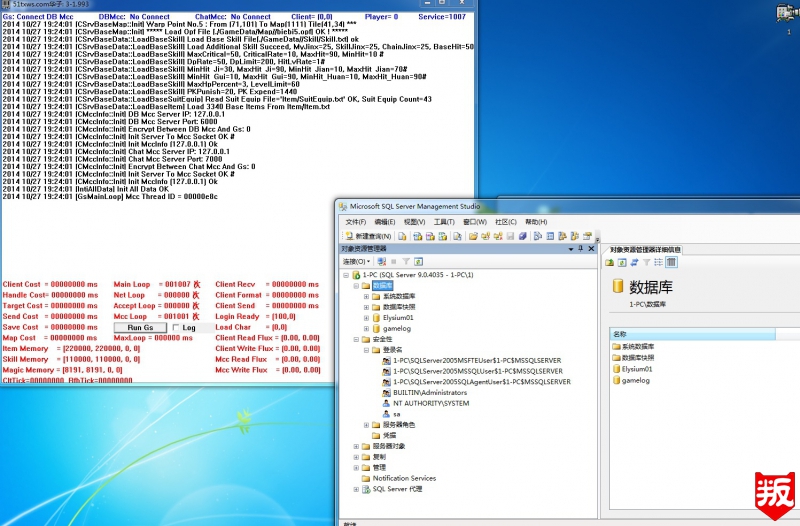This screenshot has width=800, height=526.
Task: Click the Analysis Services XMLA Query icon
Action: [443, 236]
